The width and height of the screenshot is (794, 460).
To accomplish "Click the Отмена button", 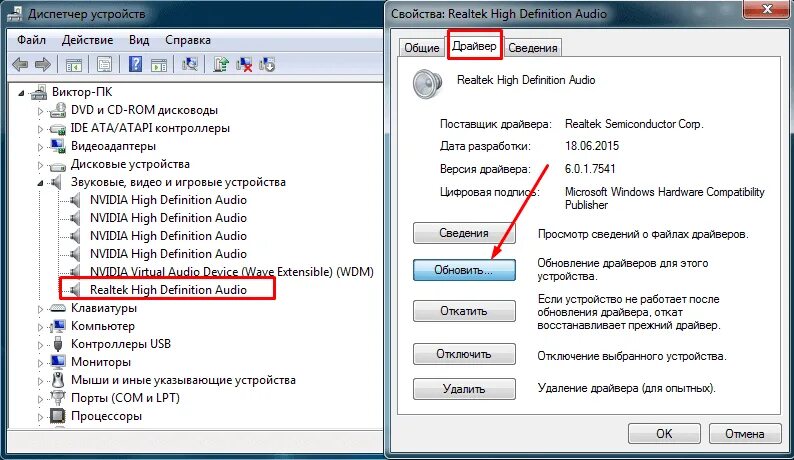I will (x=745, y=434).
